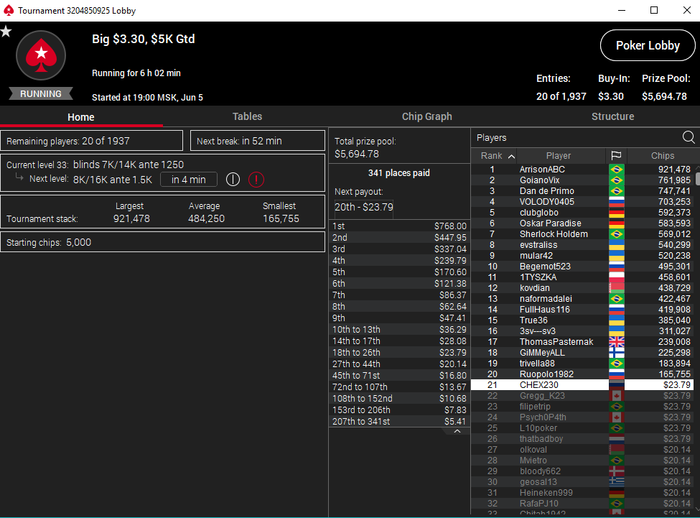Click the UK flag beside ThomasPasternak
The image size is (700, 518).
tap(617, 342)
